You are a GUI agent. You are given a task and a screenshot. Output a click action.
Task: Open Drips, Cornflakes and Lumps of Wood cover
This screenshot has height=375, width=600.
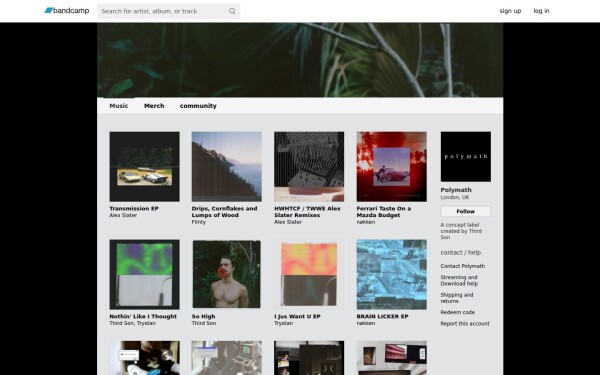click(227, 166)
